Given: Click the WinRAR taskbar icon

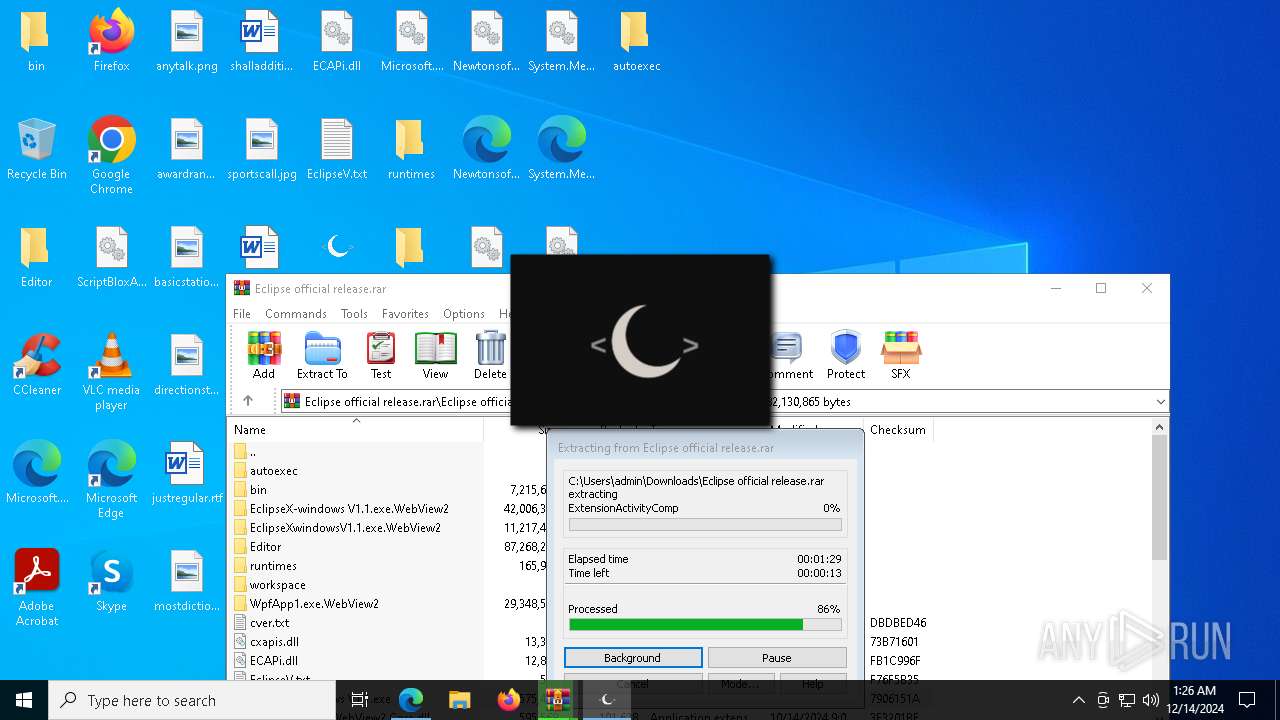Looking at the screenshot, I should (557, 700).
